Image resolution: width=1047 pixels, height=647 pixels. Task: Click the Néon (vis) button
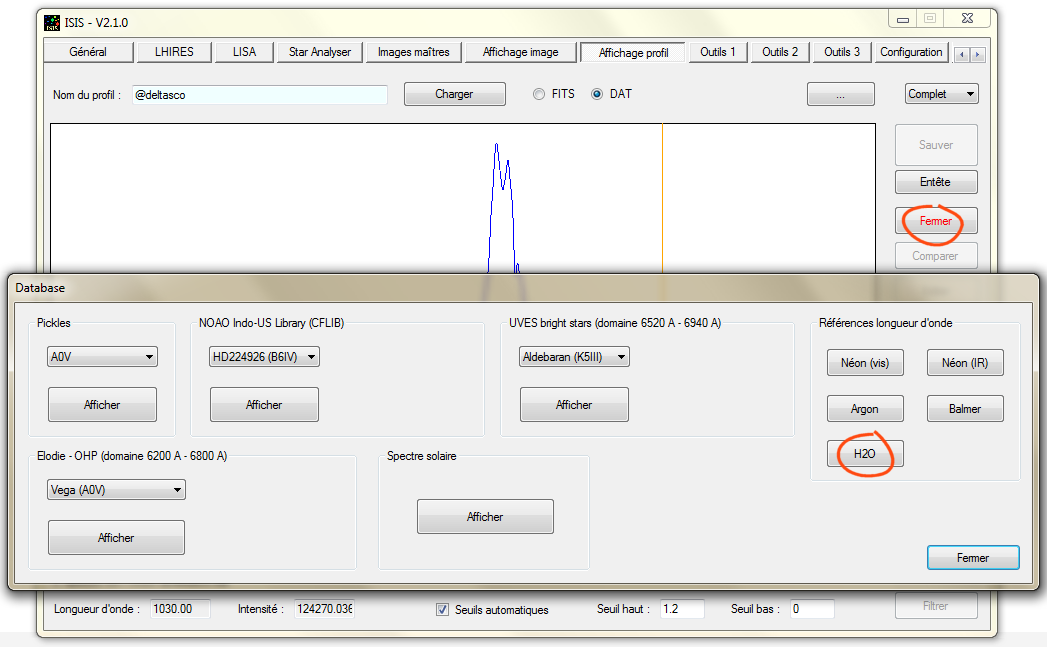(x=865, y=363)
